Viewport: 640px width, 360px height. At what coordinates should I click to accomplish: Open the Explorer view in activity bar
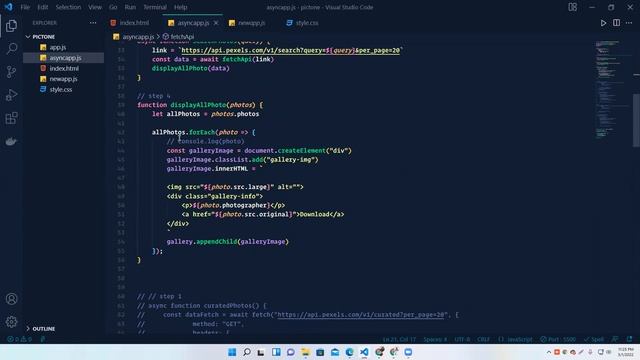click(x=11, y=26)
